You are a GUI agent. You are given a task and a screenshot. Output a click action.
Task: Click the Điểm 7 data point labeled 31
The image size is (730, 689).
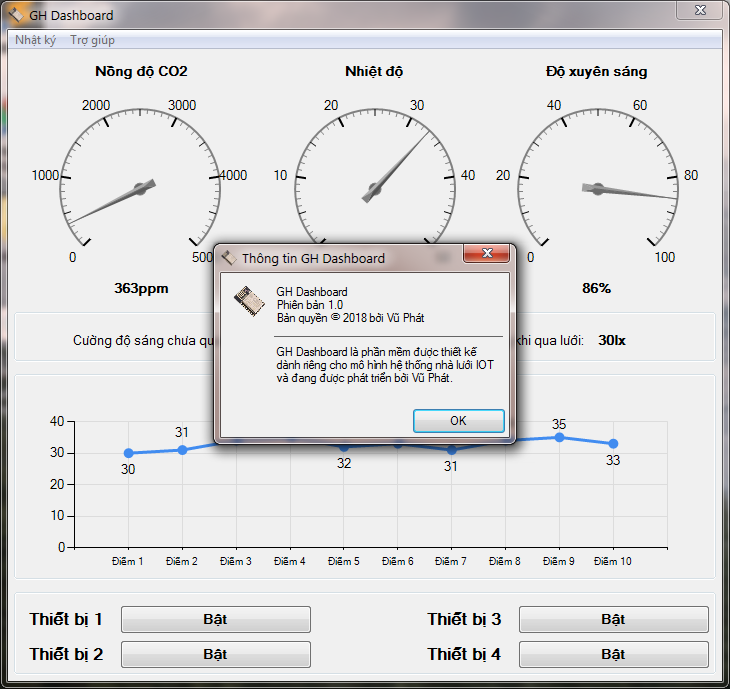point(451,450)
